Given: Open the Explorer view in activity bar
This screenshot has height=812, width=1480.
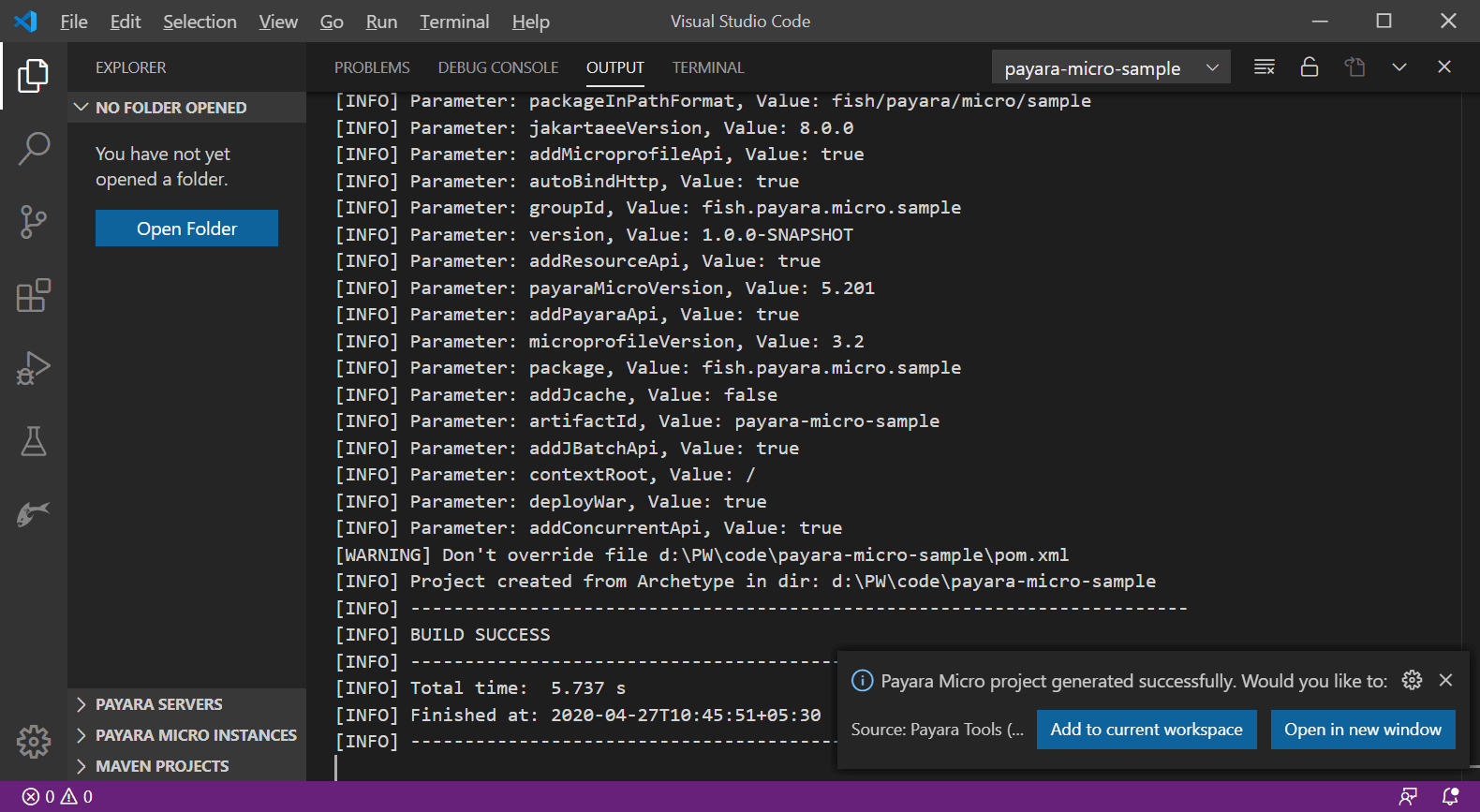Looking at the screenshot, I should coord(34,76).
